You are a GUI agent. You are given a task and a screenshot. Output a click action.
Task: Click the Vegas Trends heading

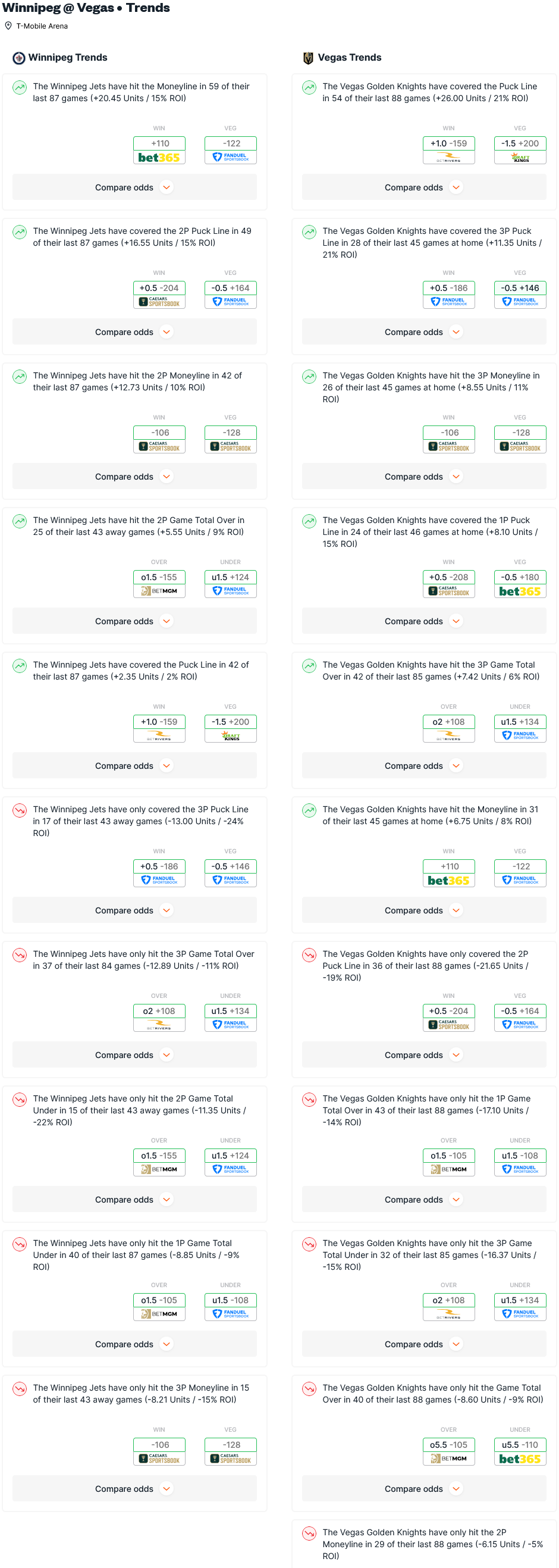(x=350, y=58)
